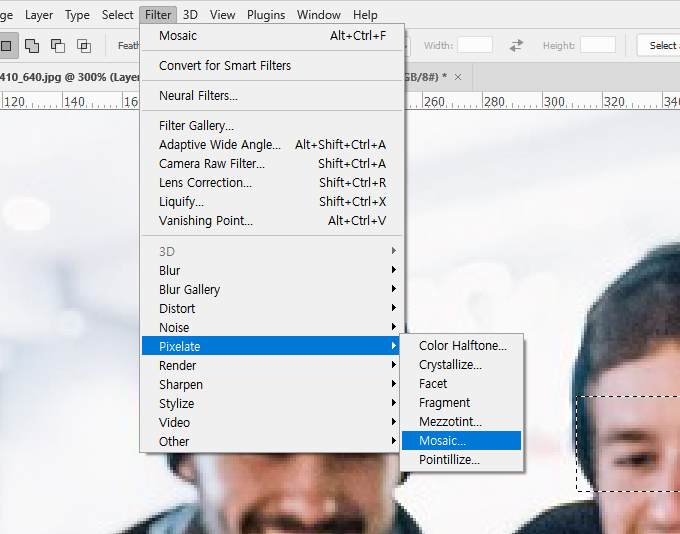Open Neural Filters
Image resolution: width=680 pixels, height=534 pixels.
272,95
